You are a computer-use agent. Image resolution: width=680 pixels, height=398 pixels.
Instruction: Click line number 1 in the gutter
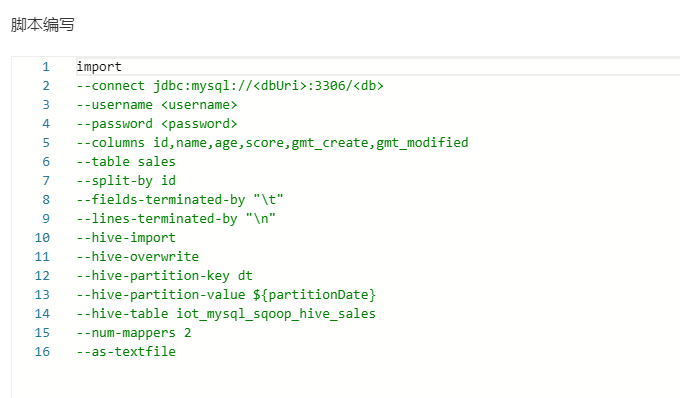46,67
